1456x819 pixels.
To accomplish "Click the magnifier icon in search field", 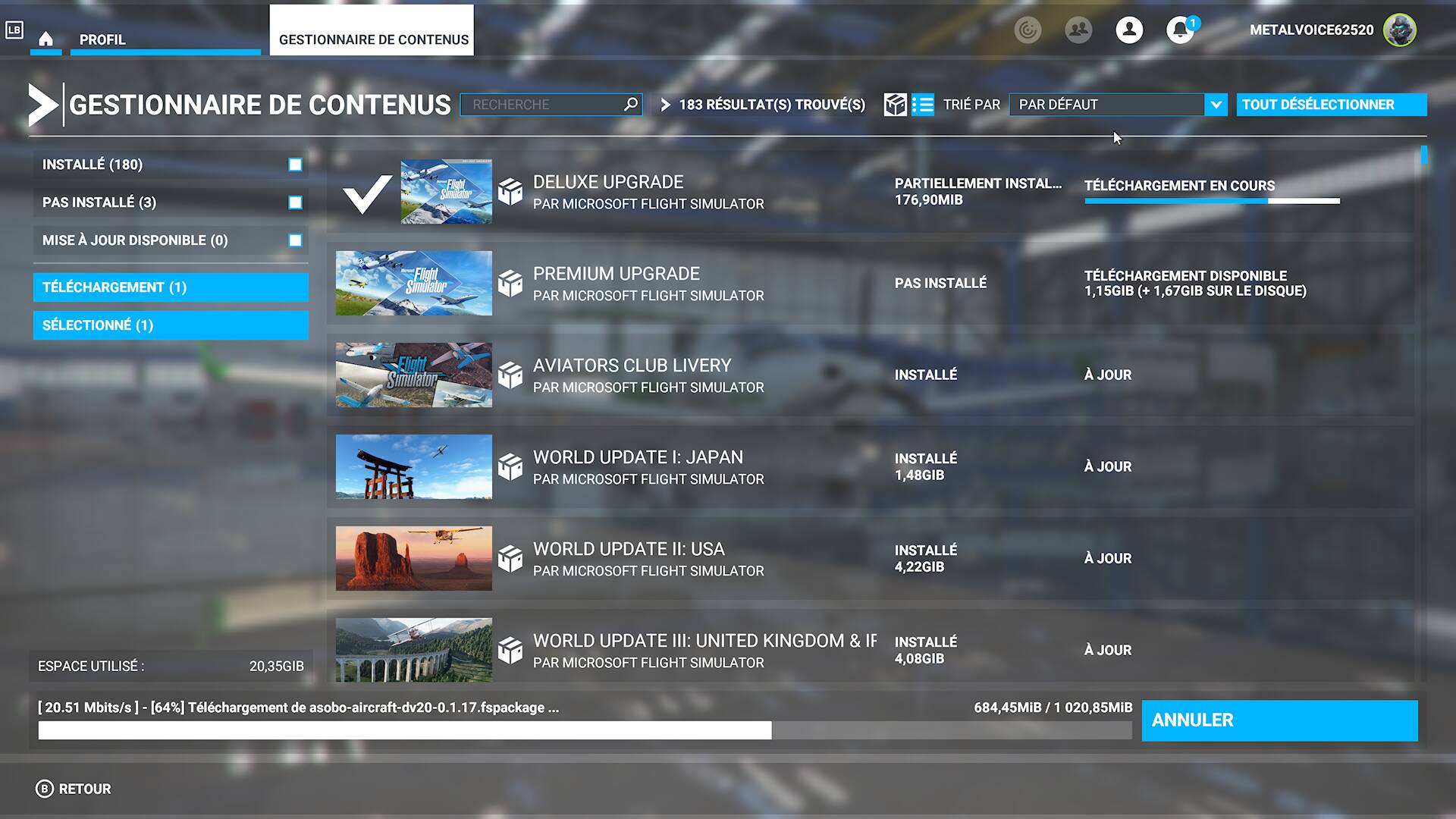I will click(x=631, y=105).
